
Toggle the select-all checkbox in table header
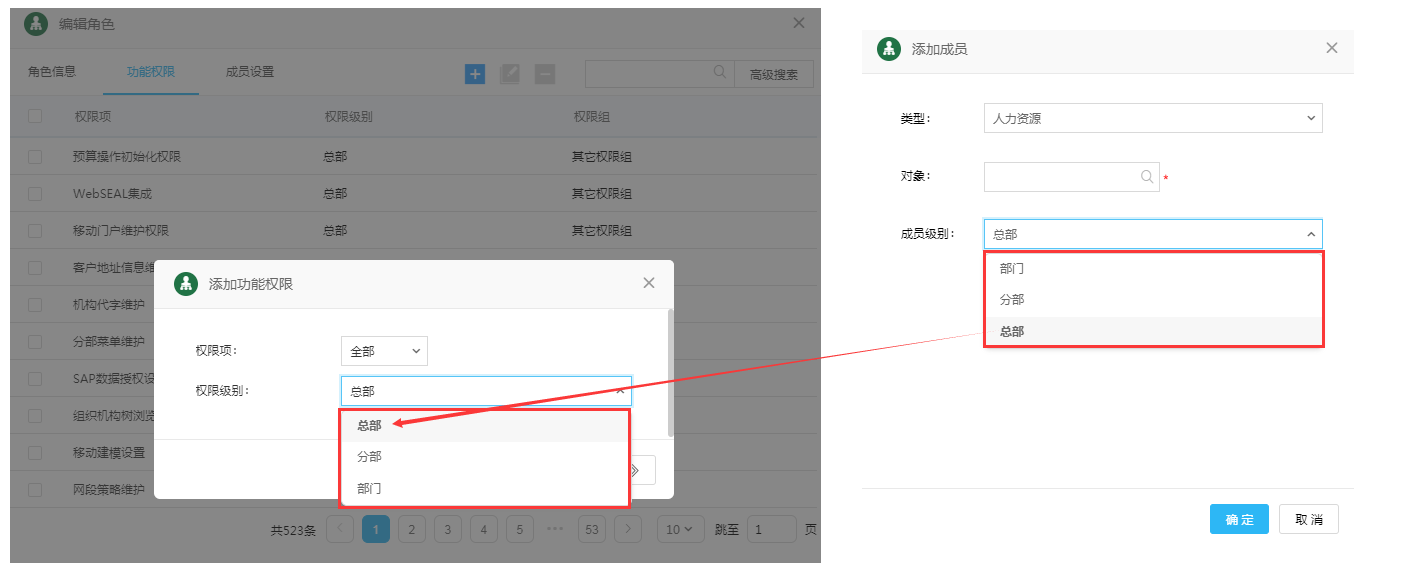pyautogui.click(x=35, y=116)
